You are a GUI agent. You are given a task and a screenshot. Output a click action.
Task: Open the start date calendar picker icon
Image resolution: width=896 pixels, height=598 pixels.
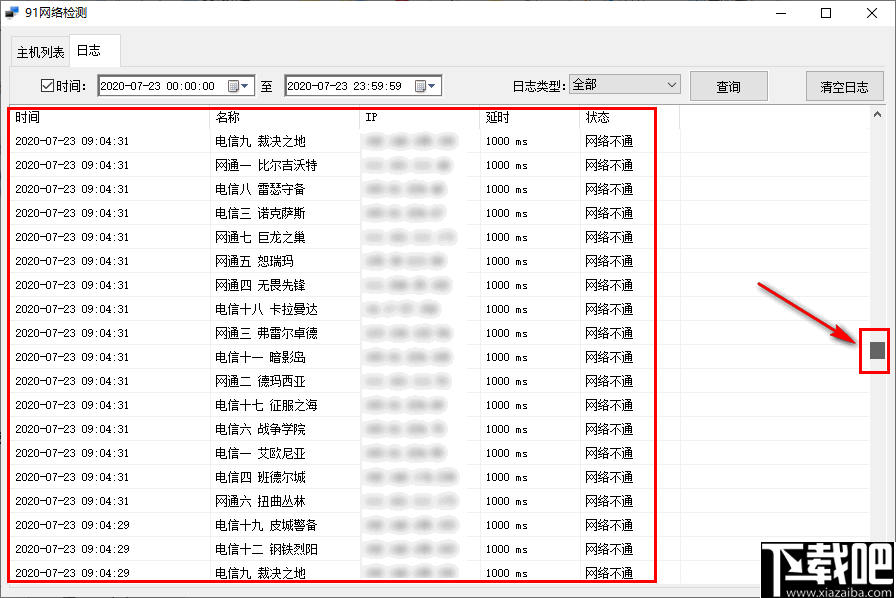pyautogui.click(x=233, y=85)
